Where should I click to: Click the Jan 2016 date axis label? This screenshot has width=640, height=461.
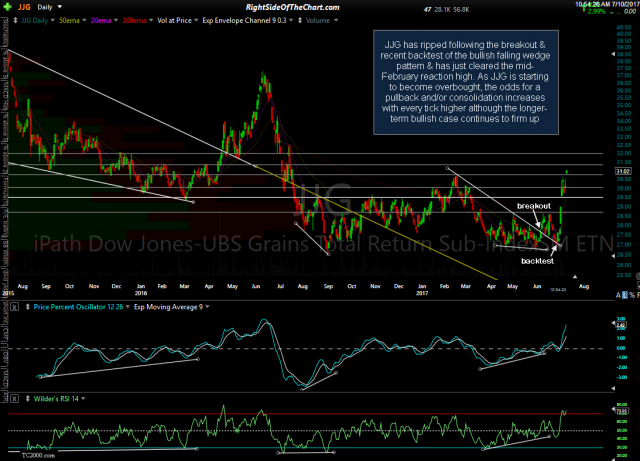[x=141, y=290]
